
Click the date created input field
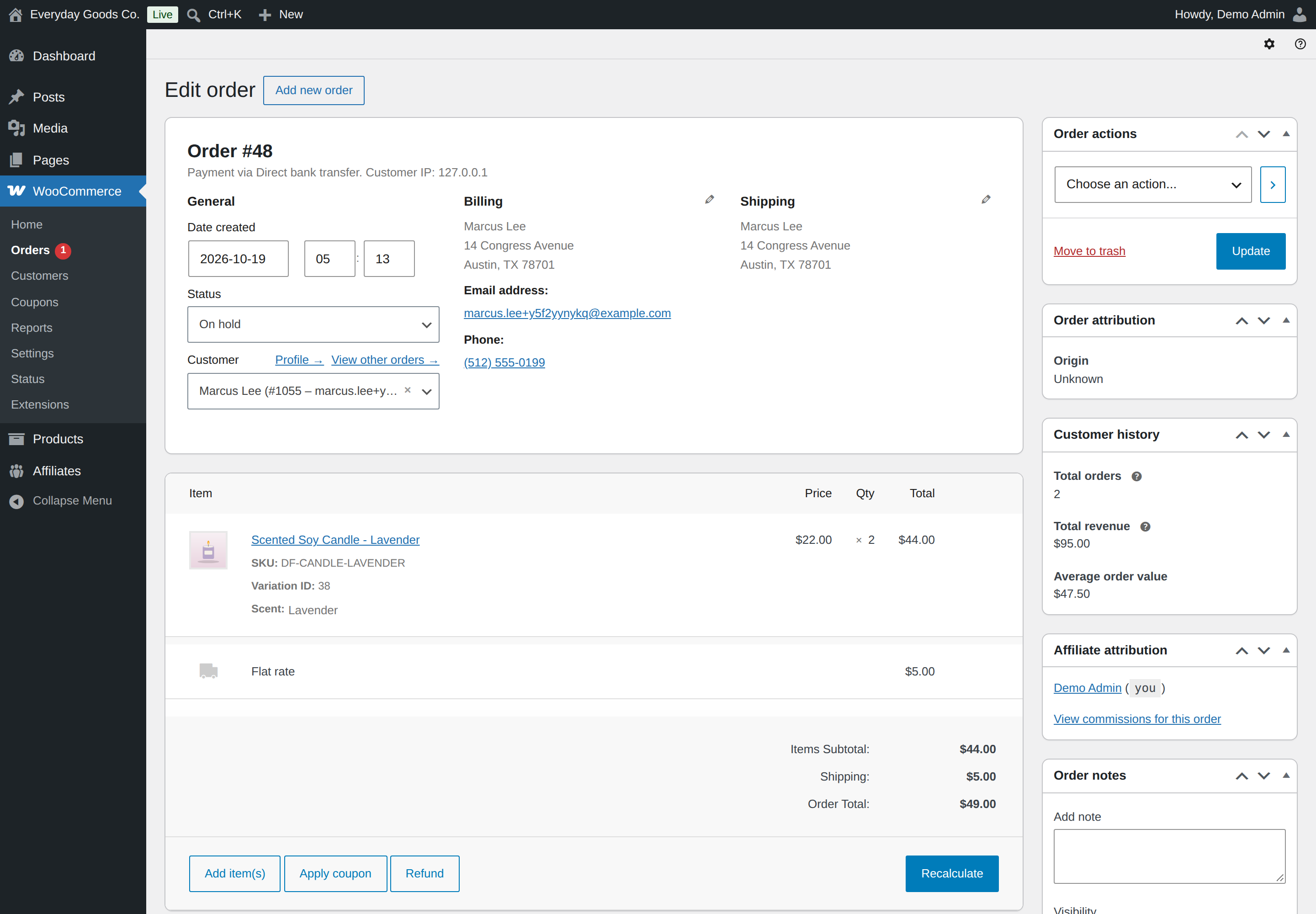(x=238, y=259)
